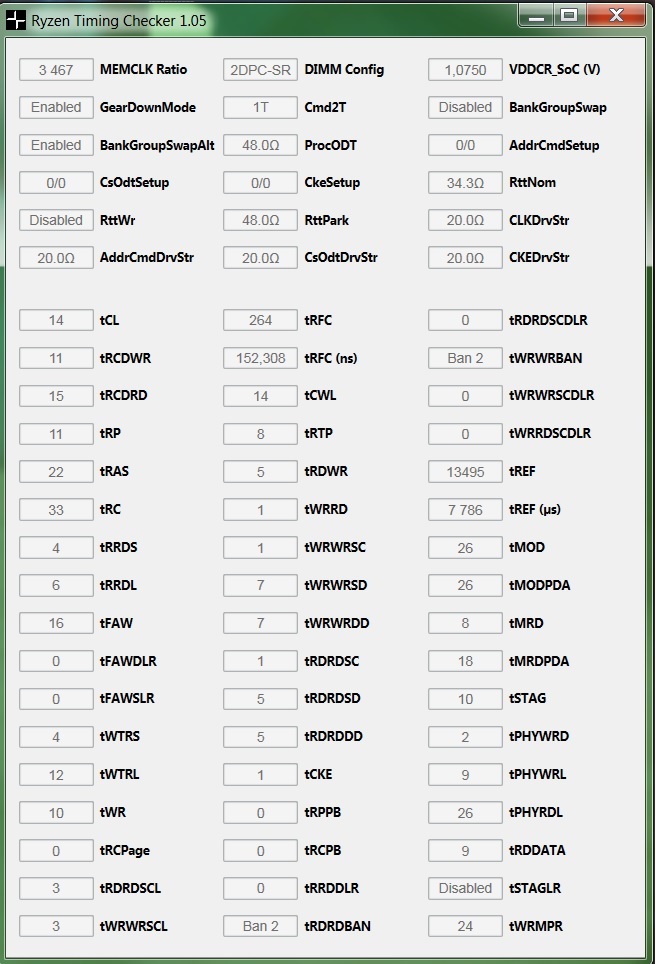Select the tWR 10 value field
The width and height of the screenshot is (656, 964).
coord(56,813)
